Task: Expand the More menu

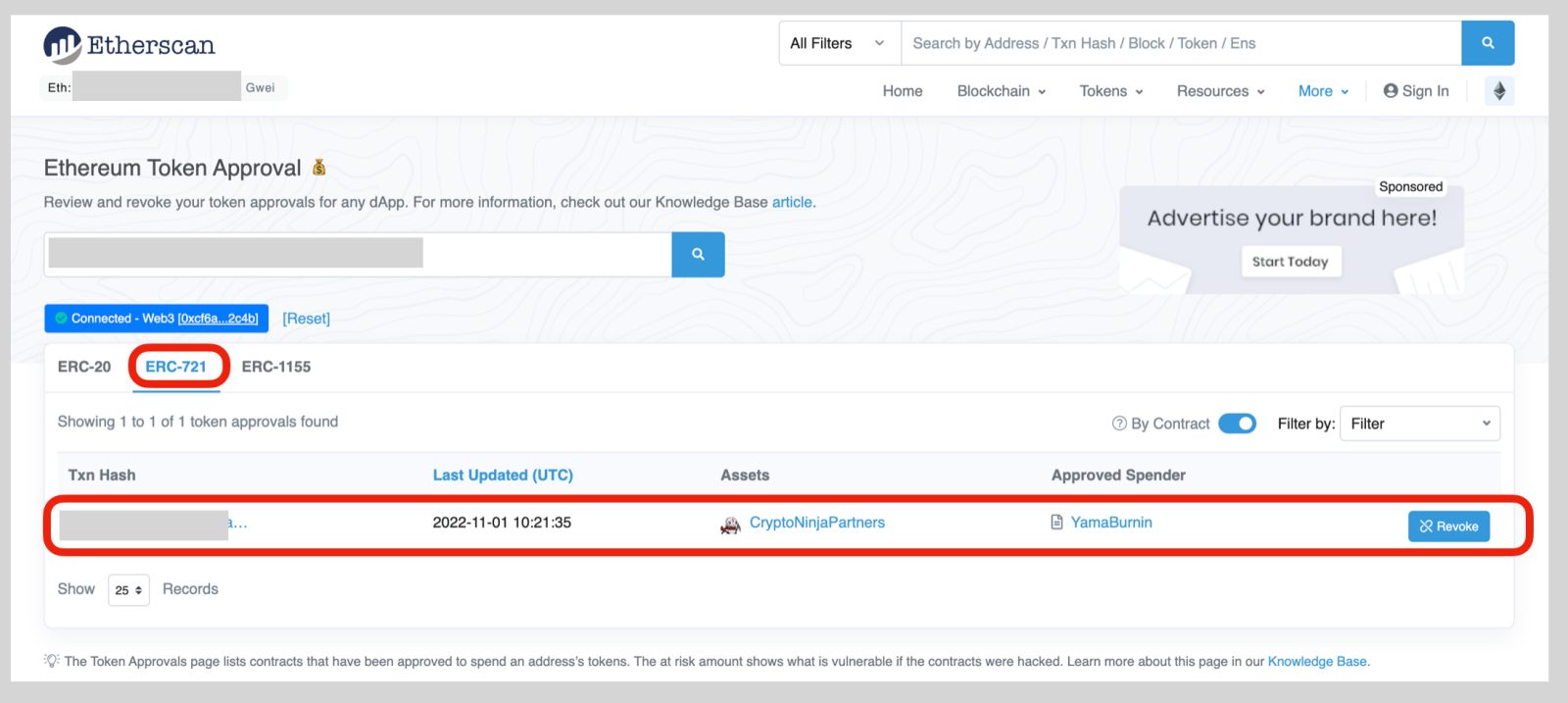Action: (1323, 91)
